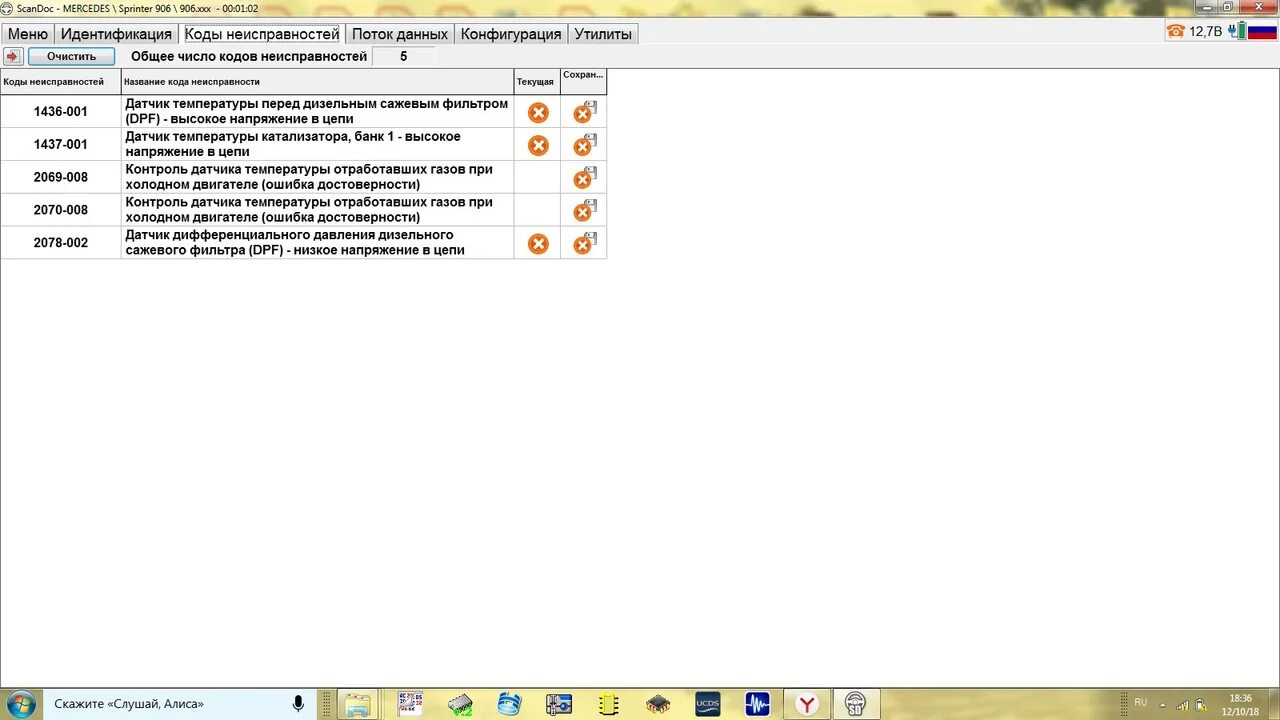The image size is (1280, 720).
Task: Open the UCDS app from taskbar
Action: pos(707,704)
